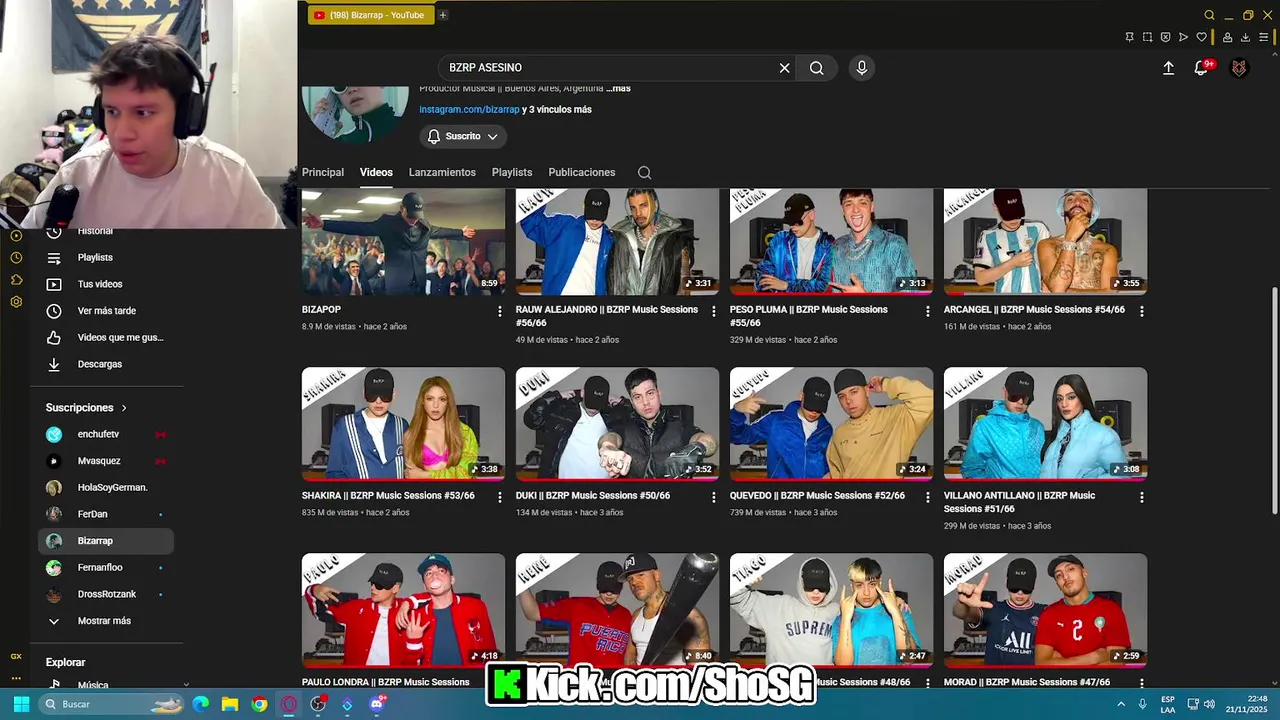
Task: Go to the Publicaciones tab
Action: 582,172
